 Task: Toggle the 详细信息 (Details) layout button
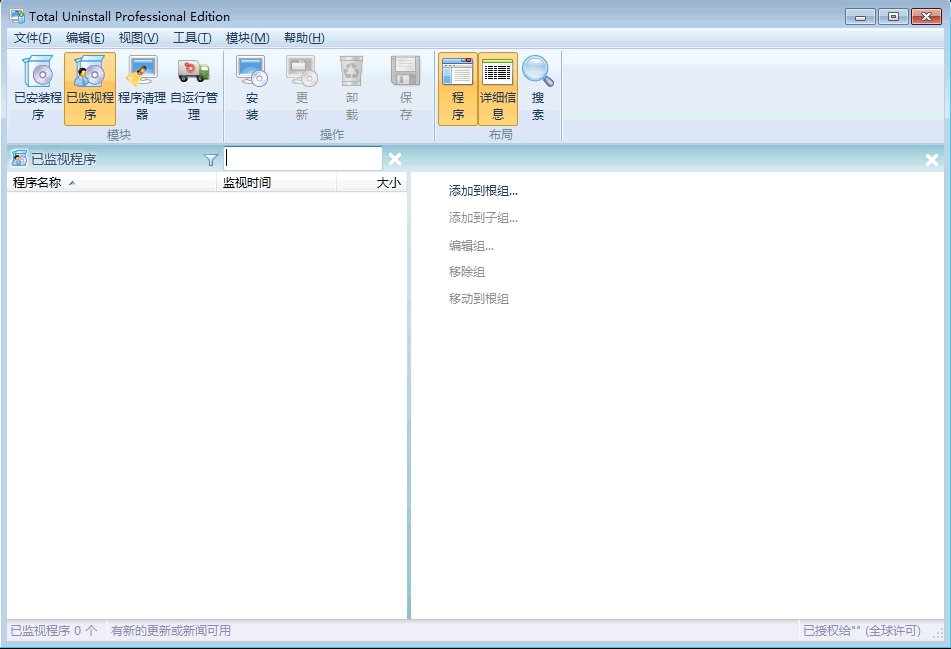point(498,88)
